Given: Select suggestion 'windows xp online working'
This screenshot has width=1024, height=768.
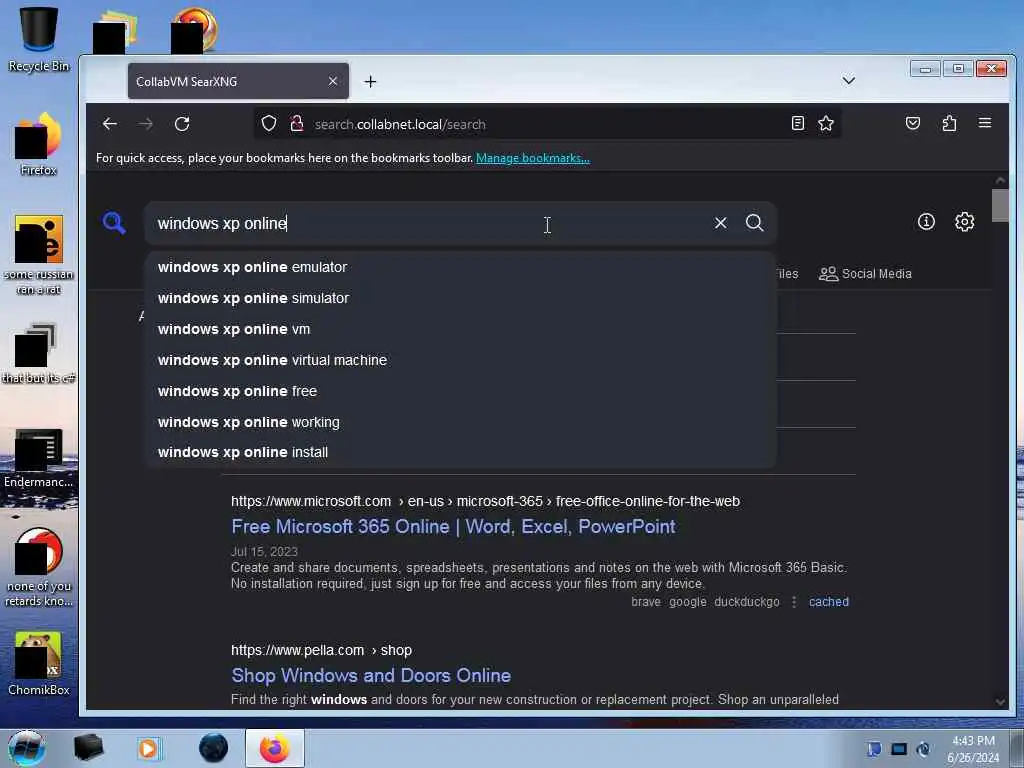Looking at the screenshot, I should (460, 422).
